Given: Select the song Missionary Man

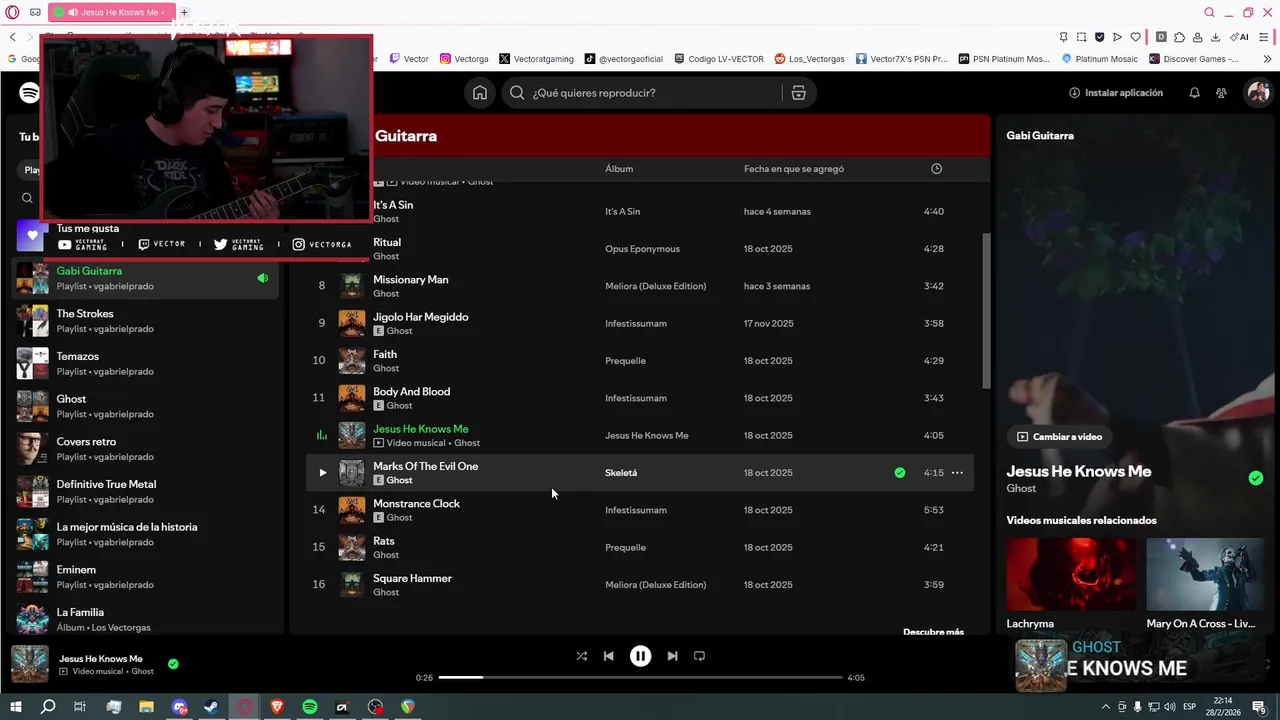Looking at the screenshot, I should click(411, 280).
